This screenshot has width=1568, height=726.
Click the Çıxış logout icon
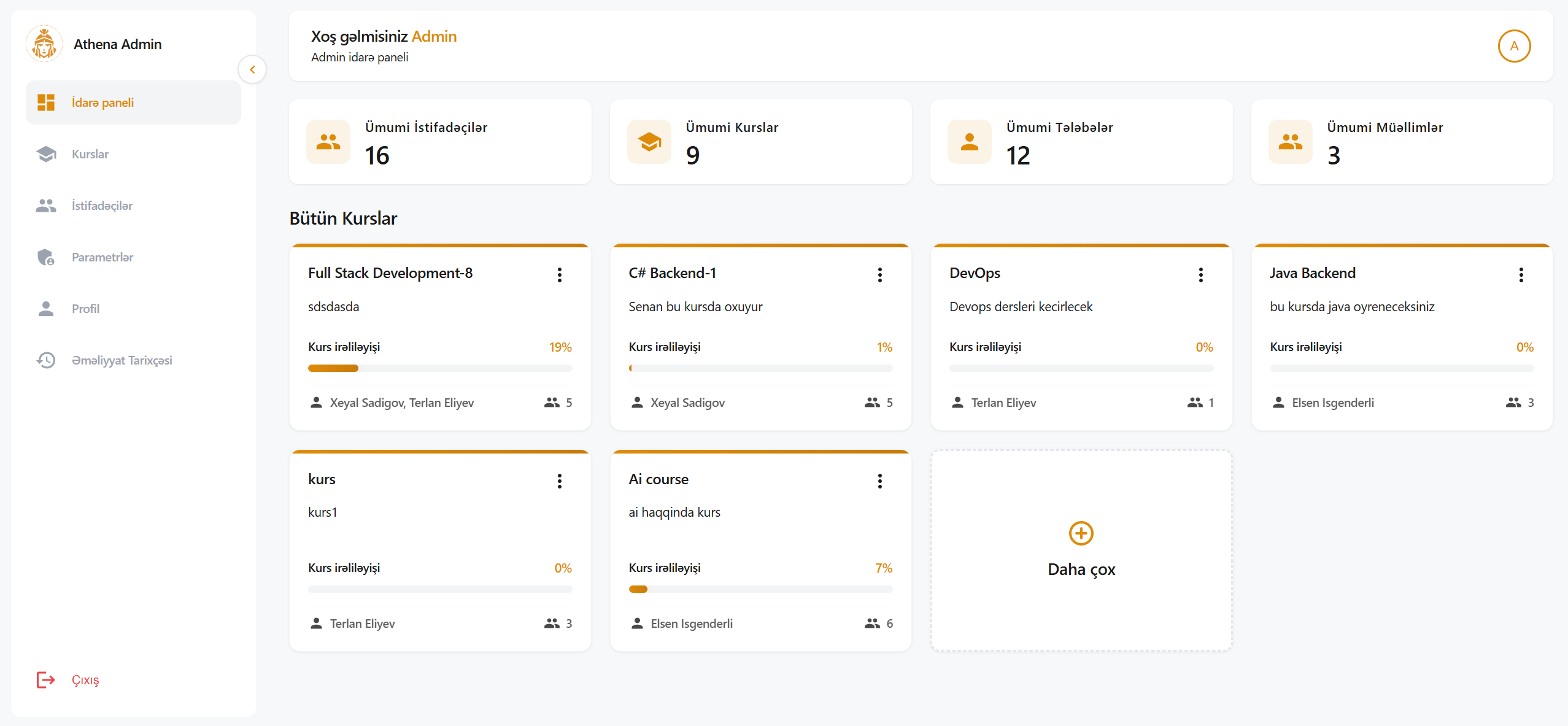[x=45, y=679]
